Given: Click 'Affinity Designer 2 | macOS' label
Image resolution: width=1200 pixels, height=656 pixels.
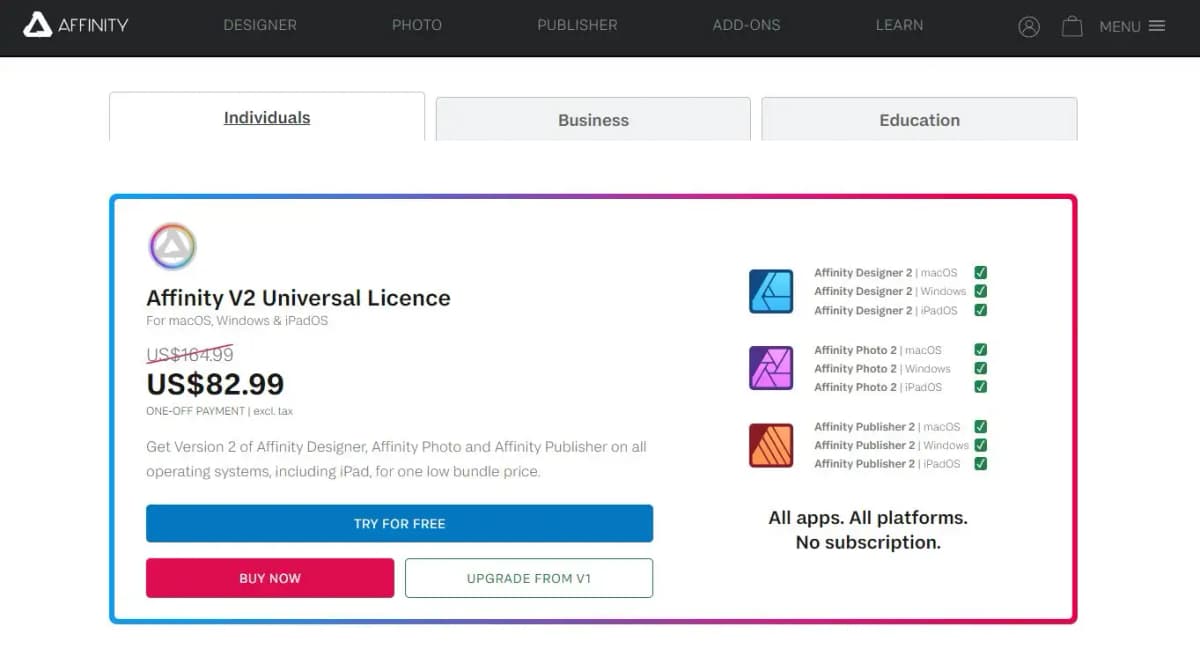Looking at the screenshot, I should click(x=886, y=272).
